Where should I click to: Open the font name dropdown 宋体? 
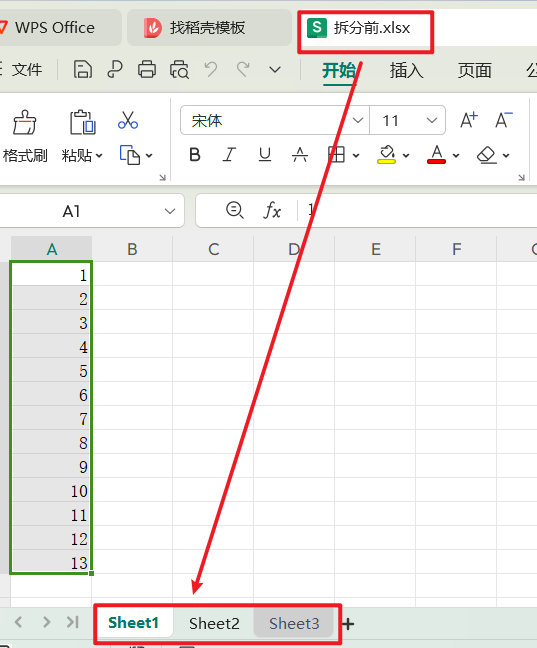pos(358,120)
